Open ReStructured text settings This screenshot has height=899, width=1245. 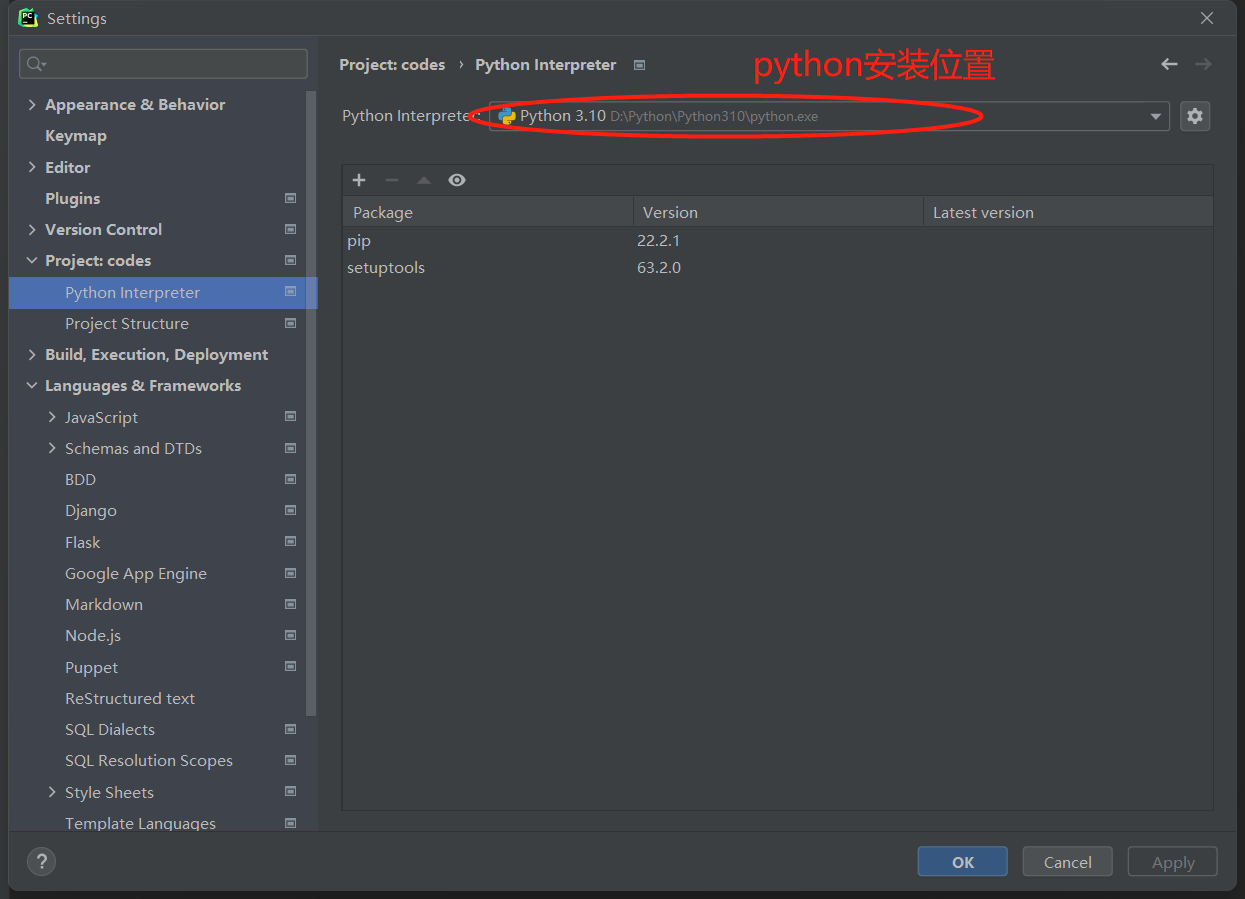[x=130, y=698]
